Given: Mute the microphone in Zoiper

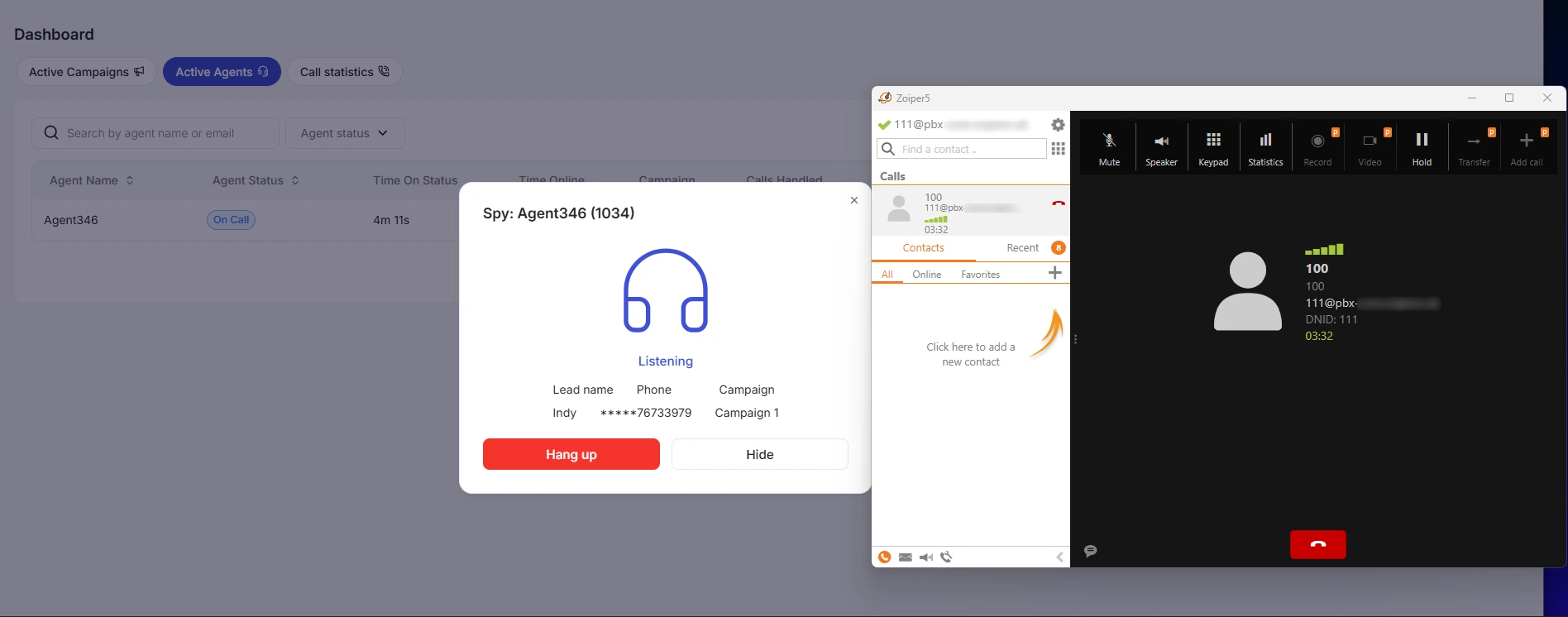Looking at the screenshot, I should 1109,147.
